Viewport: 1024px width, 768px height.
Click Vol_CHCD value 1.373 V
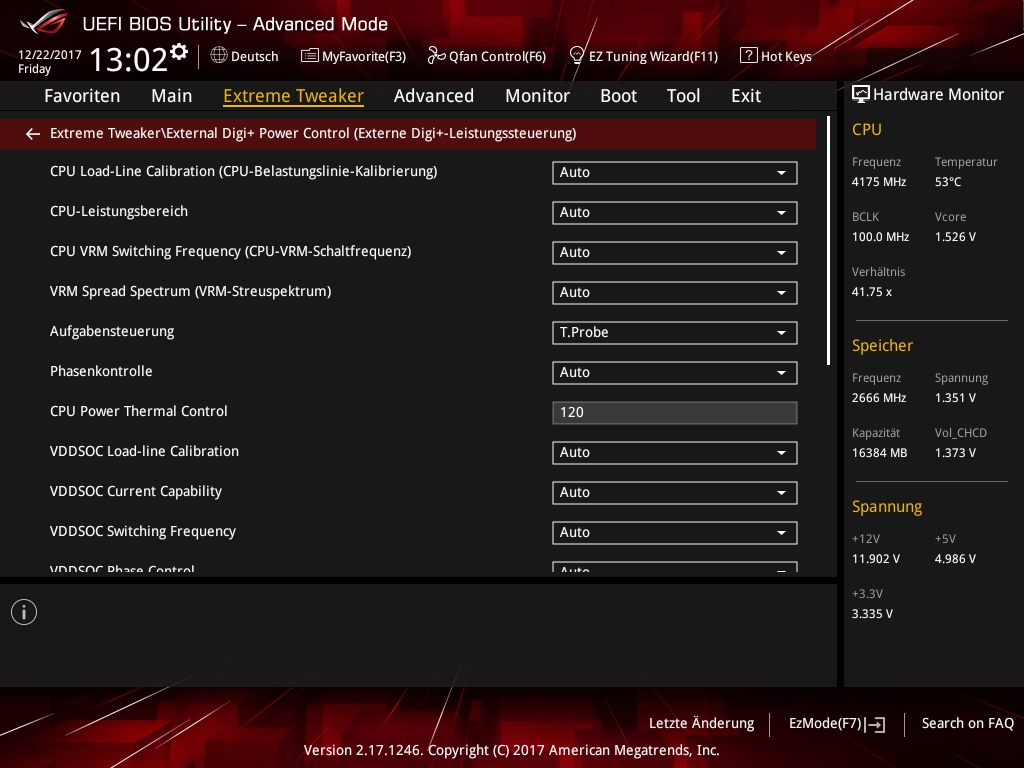tap(955, 453)
